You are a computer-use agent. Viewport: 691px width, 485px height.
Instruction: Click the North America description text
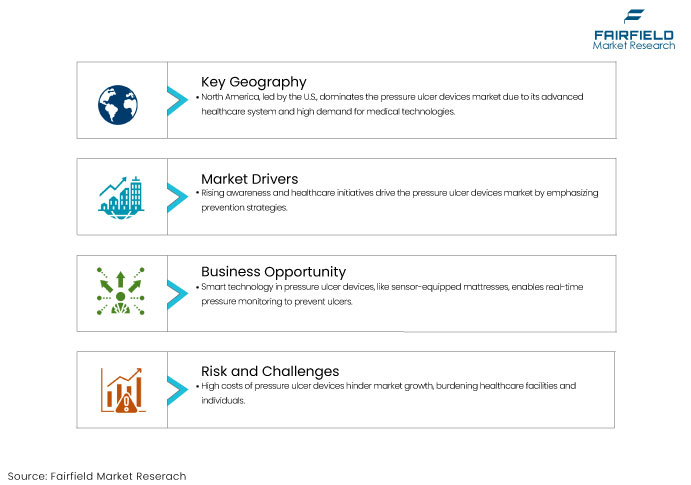[x=392, y=104]
